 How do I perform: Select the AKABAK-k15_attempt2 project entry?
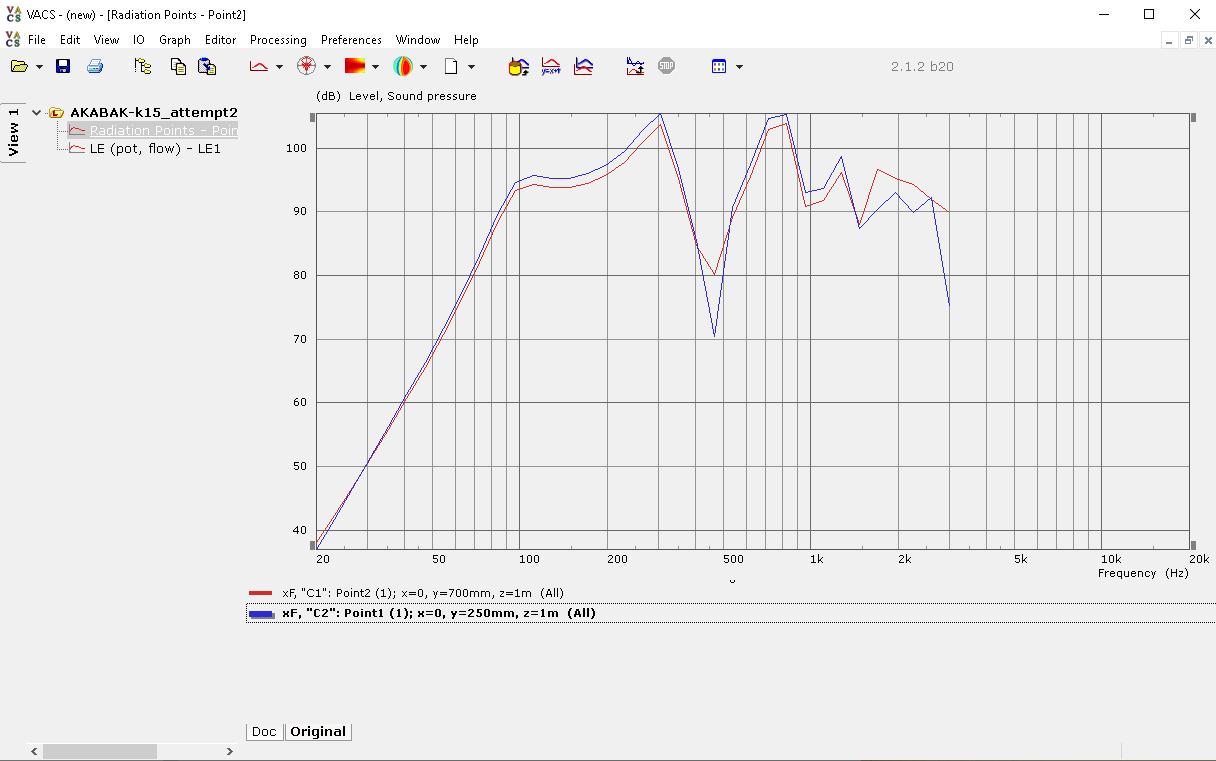click(154, 112)
